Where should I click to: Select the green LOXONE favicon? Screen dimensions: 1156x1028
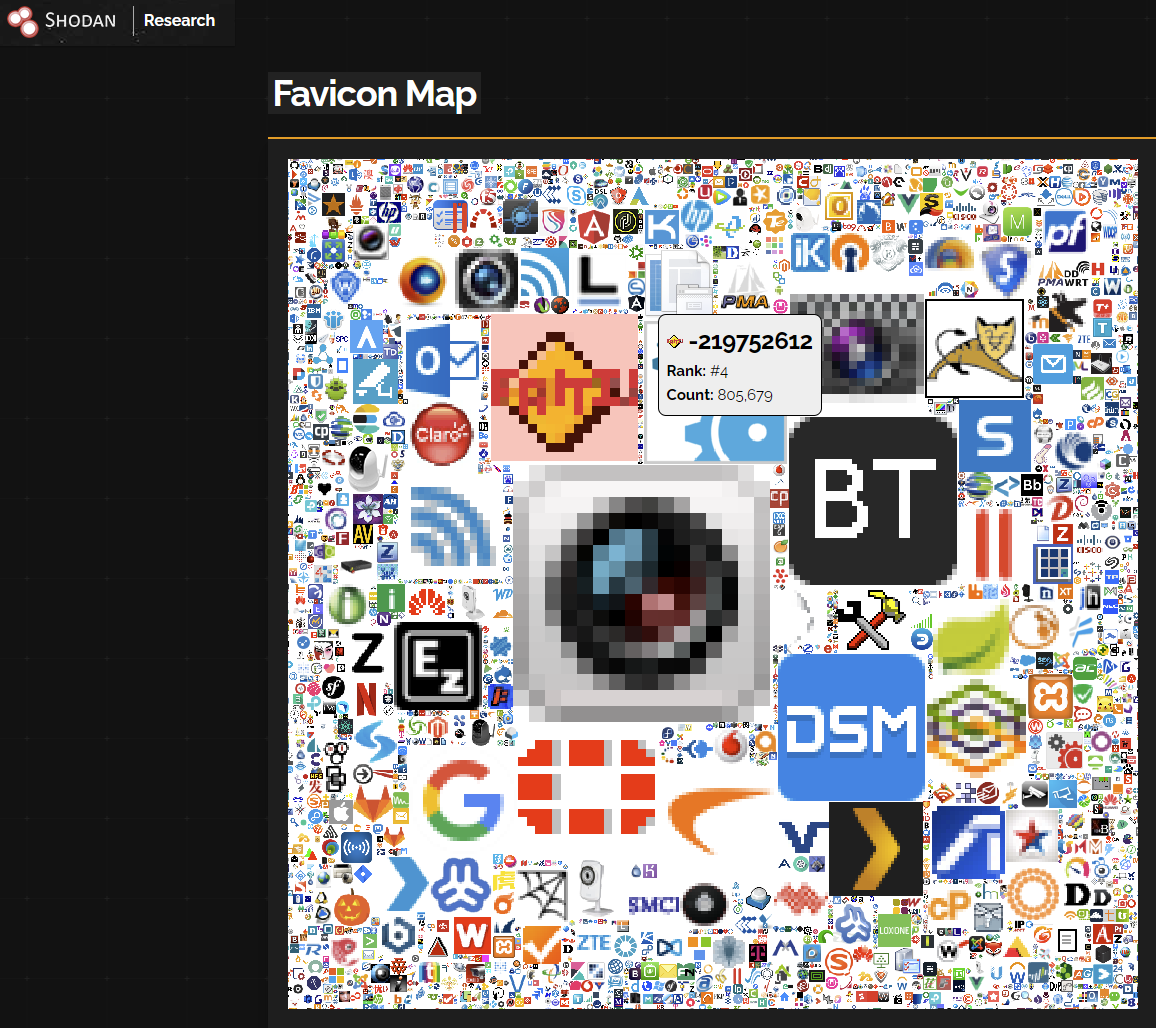click(x=894, y=931)
